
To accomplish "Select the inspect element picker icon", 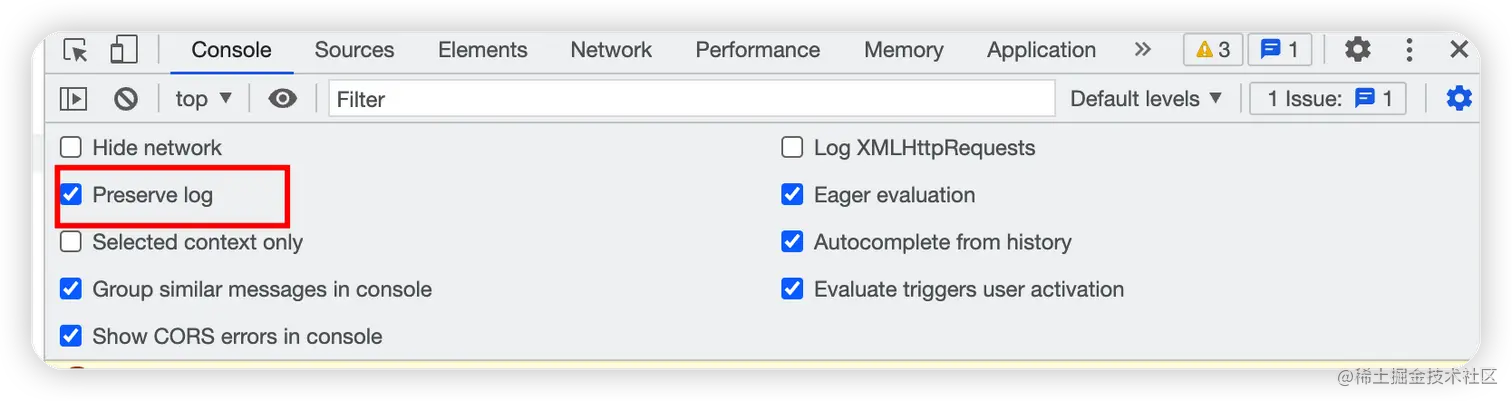I will point(75,50).
